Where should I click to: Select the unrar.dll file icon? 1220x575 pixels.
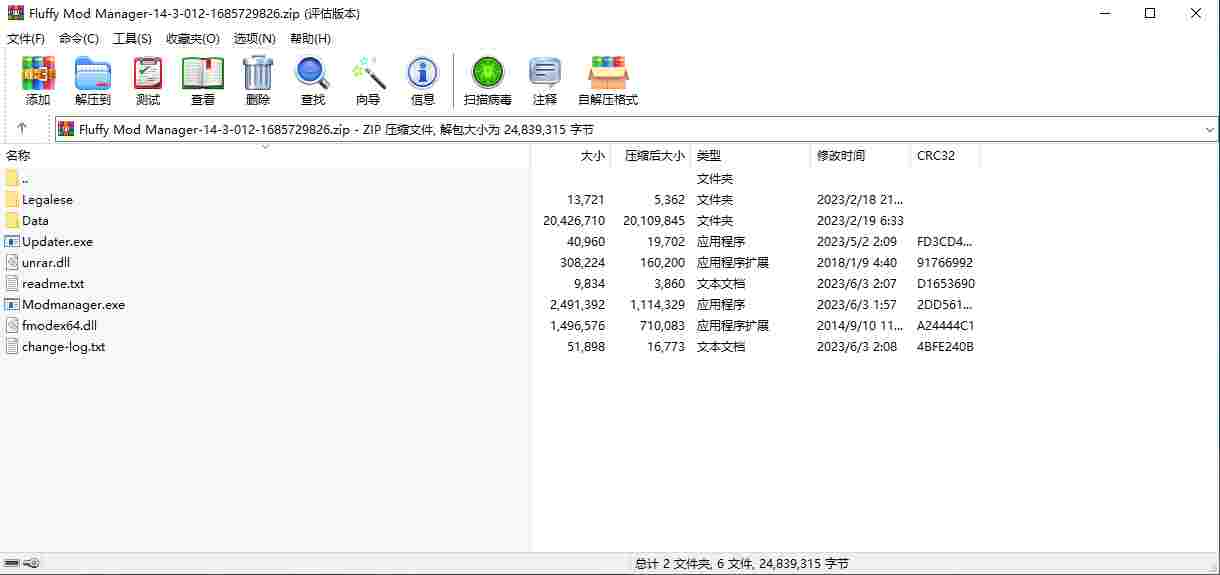click(x=12, y=263)
